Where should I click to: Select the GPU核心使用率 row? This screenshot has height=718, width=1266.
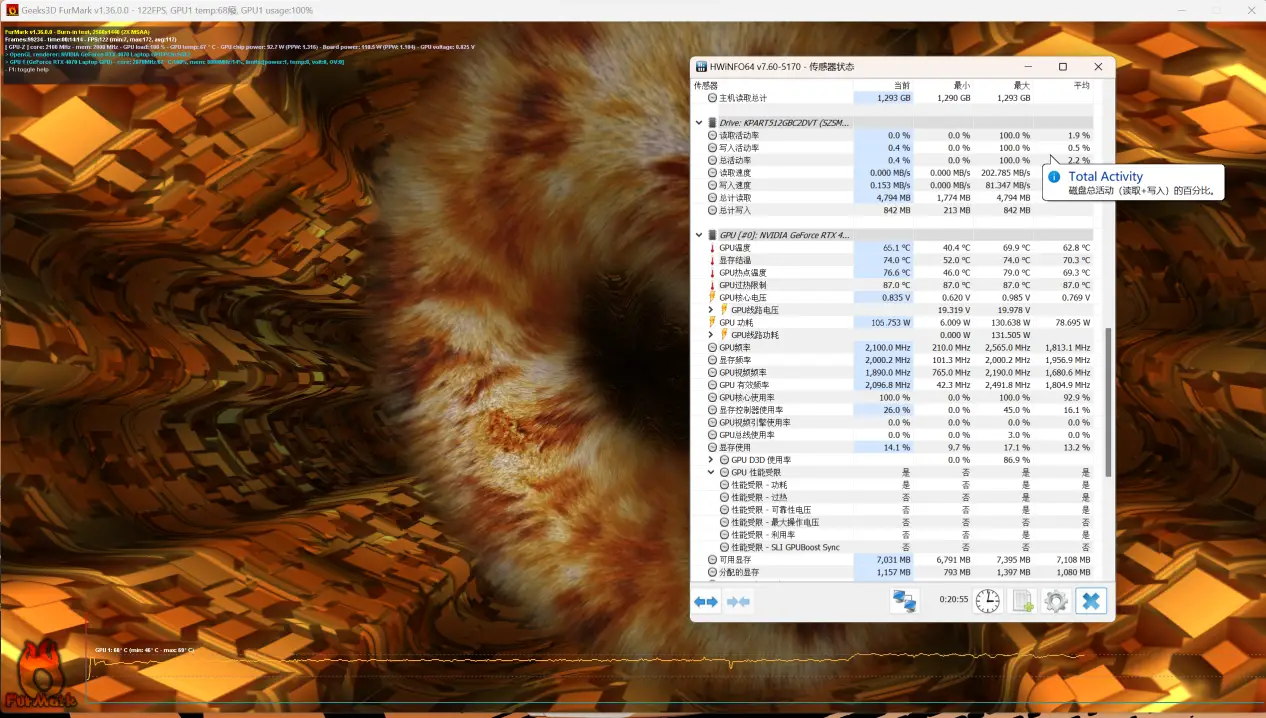coord(893,397)
